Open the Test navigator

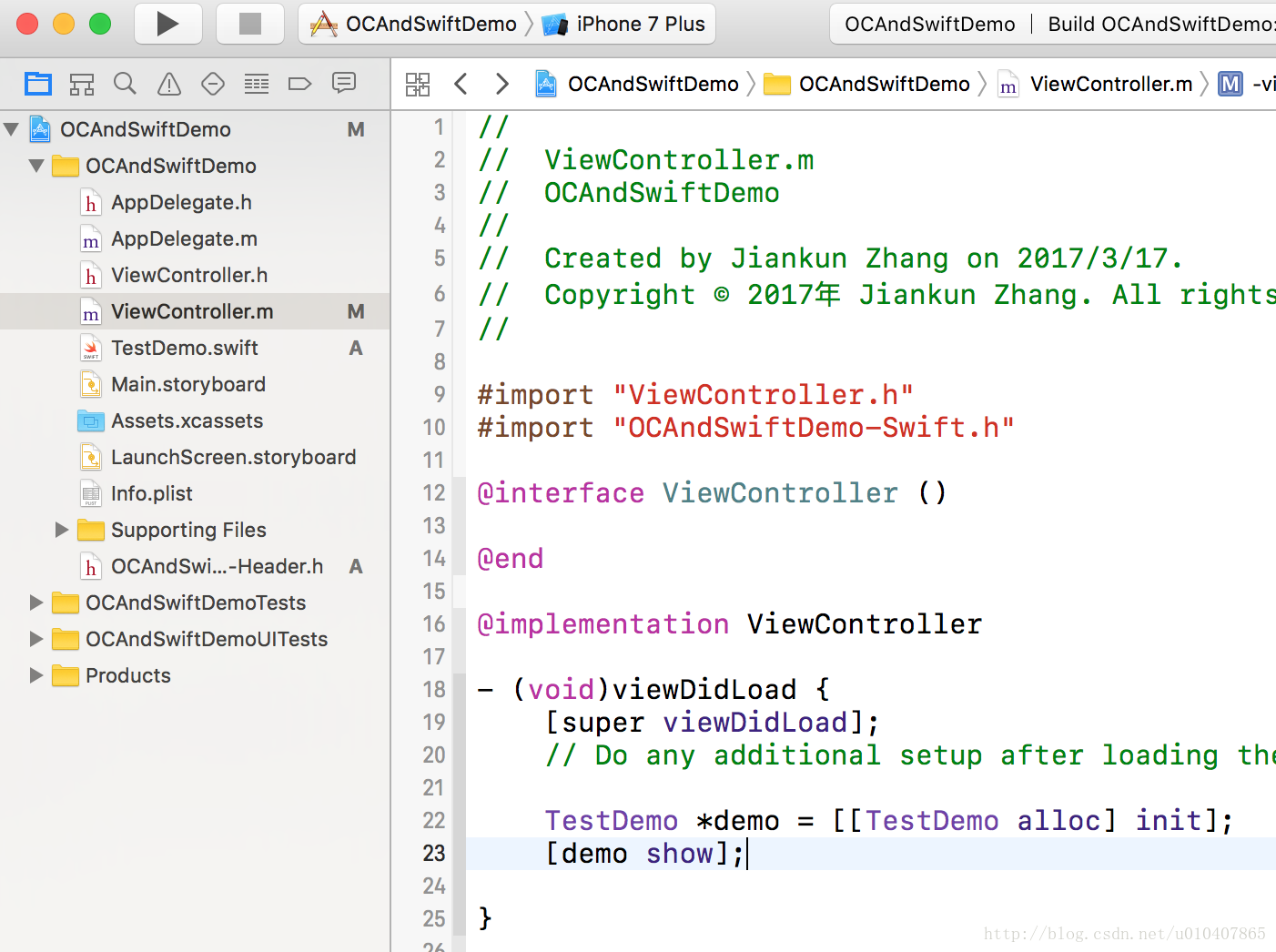(213, 85)
